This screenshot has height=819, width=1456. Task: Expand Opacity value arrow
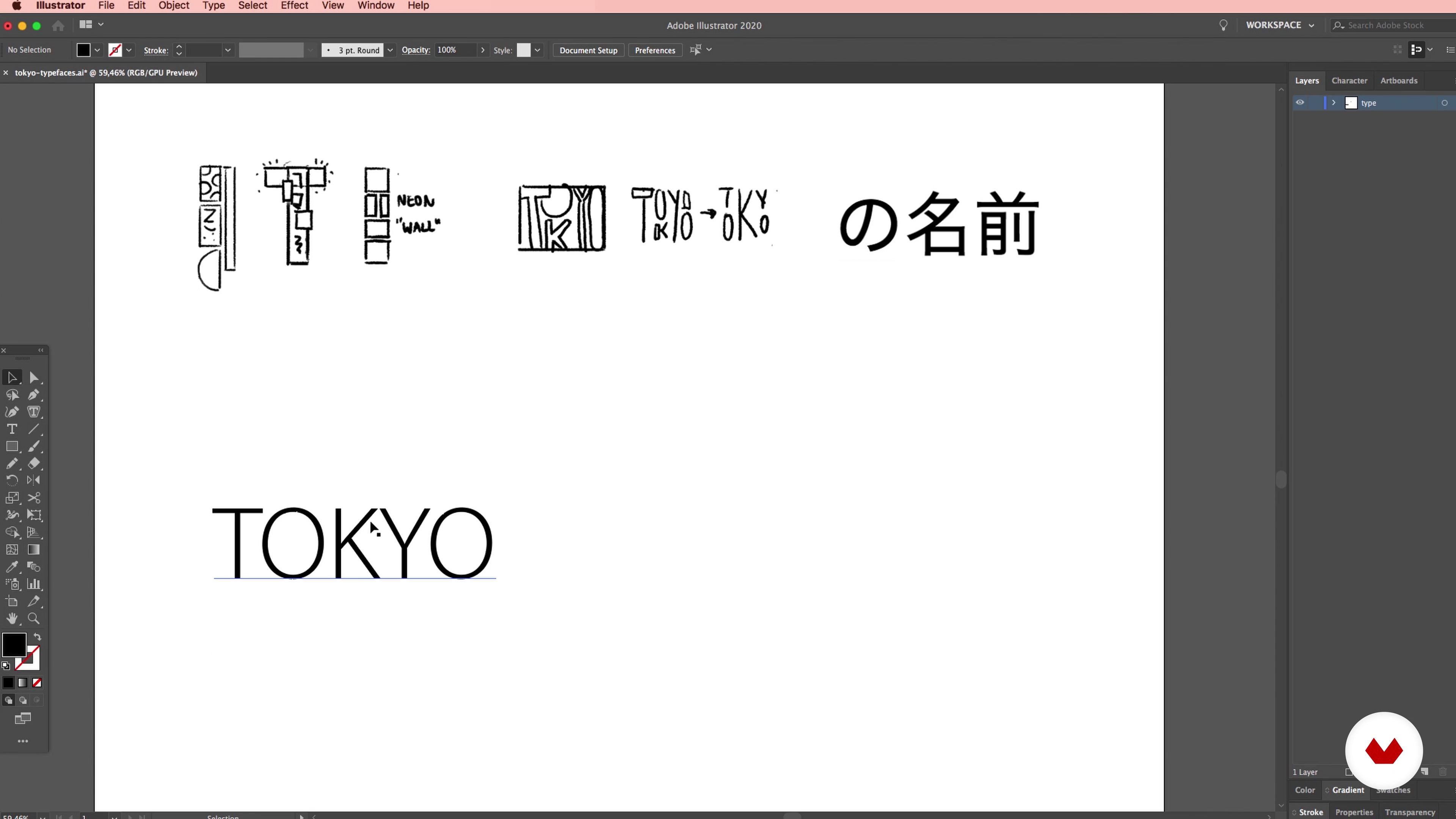pos(482,50)
